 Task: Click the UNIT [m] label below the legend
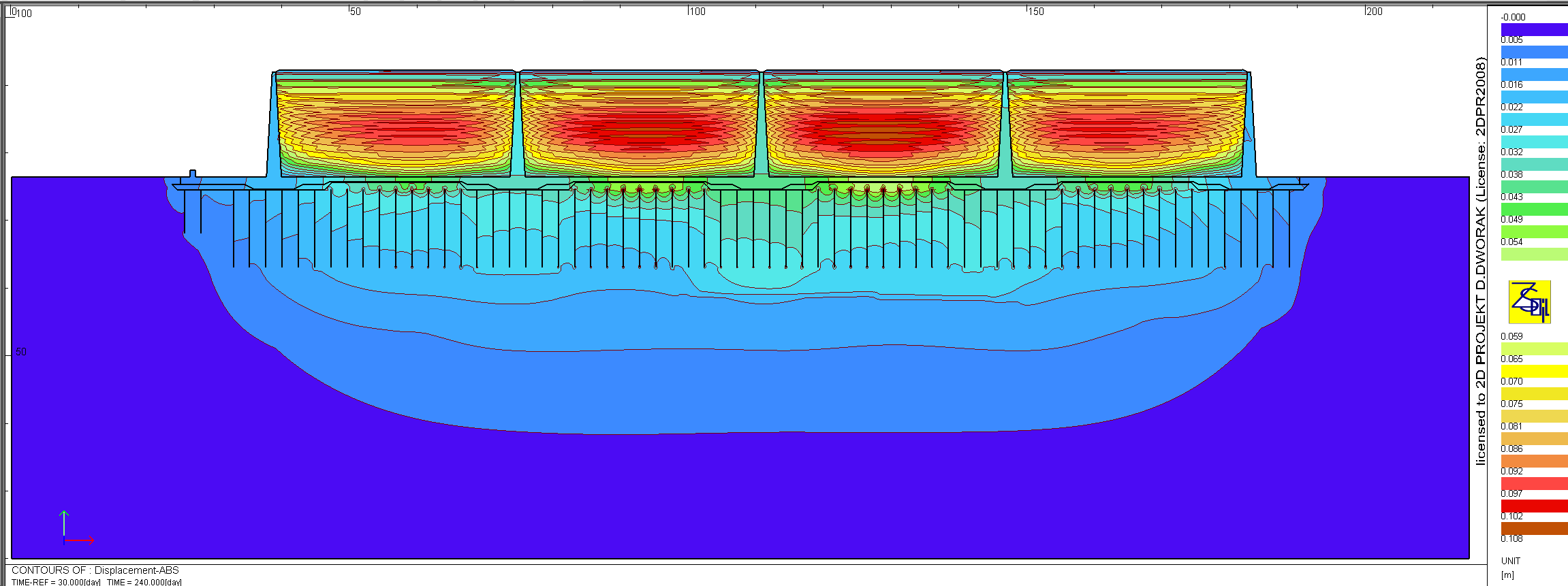click(x=1510, y=568)
